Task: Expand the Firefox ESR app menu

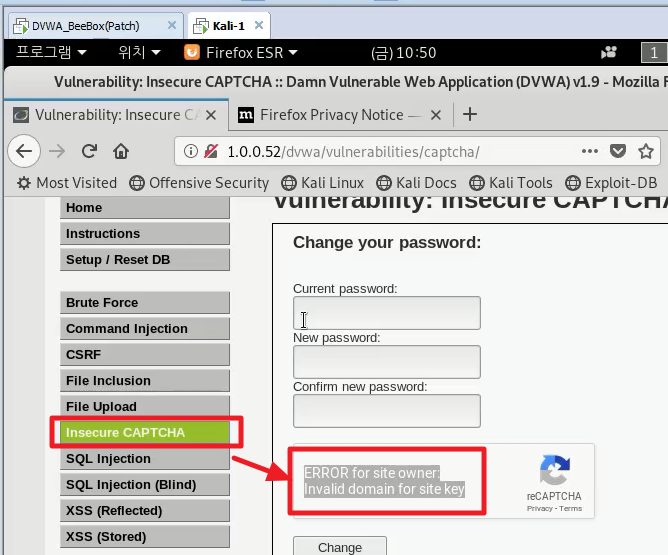Action: point(241,52)
